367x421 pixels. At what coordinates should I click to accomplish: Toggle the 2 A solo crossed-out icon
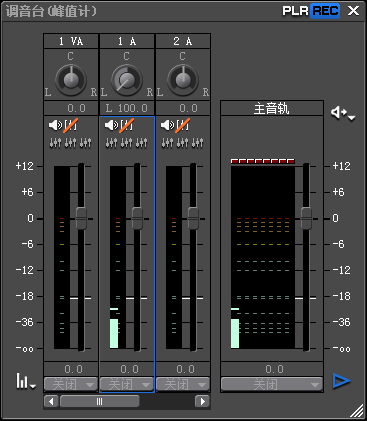(x=183, y=125)
